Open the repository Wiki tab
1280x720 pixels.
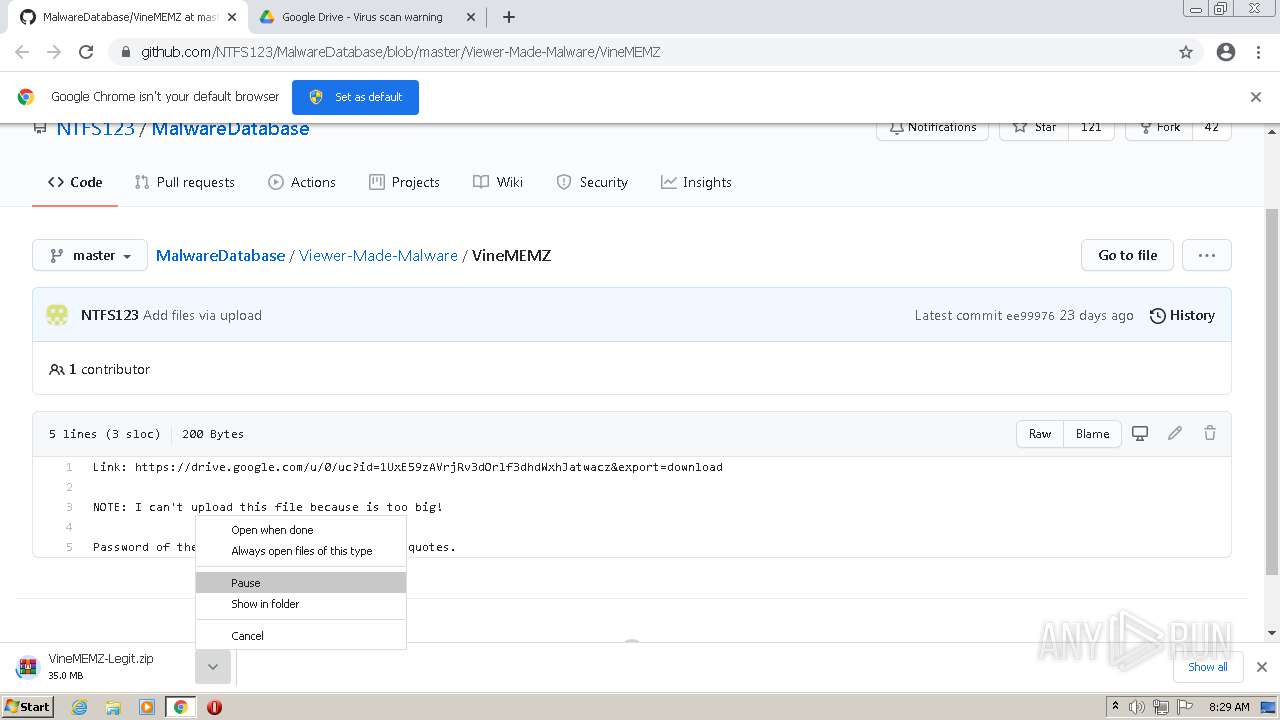coord(498,182)
